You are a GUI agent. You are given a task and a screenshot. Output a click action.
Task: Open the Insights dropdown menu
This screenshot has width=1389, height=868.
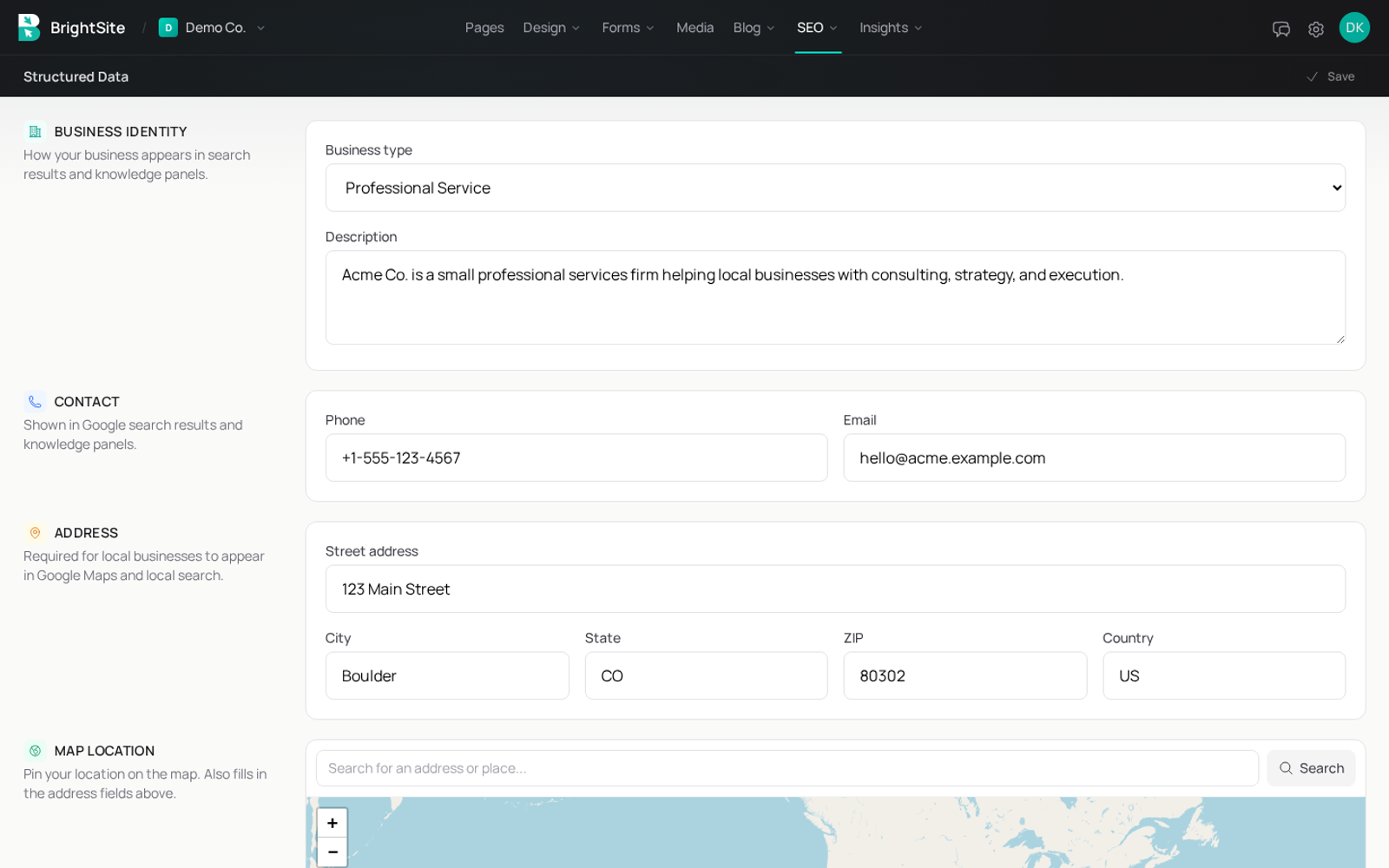point(891,28)
